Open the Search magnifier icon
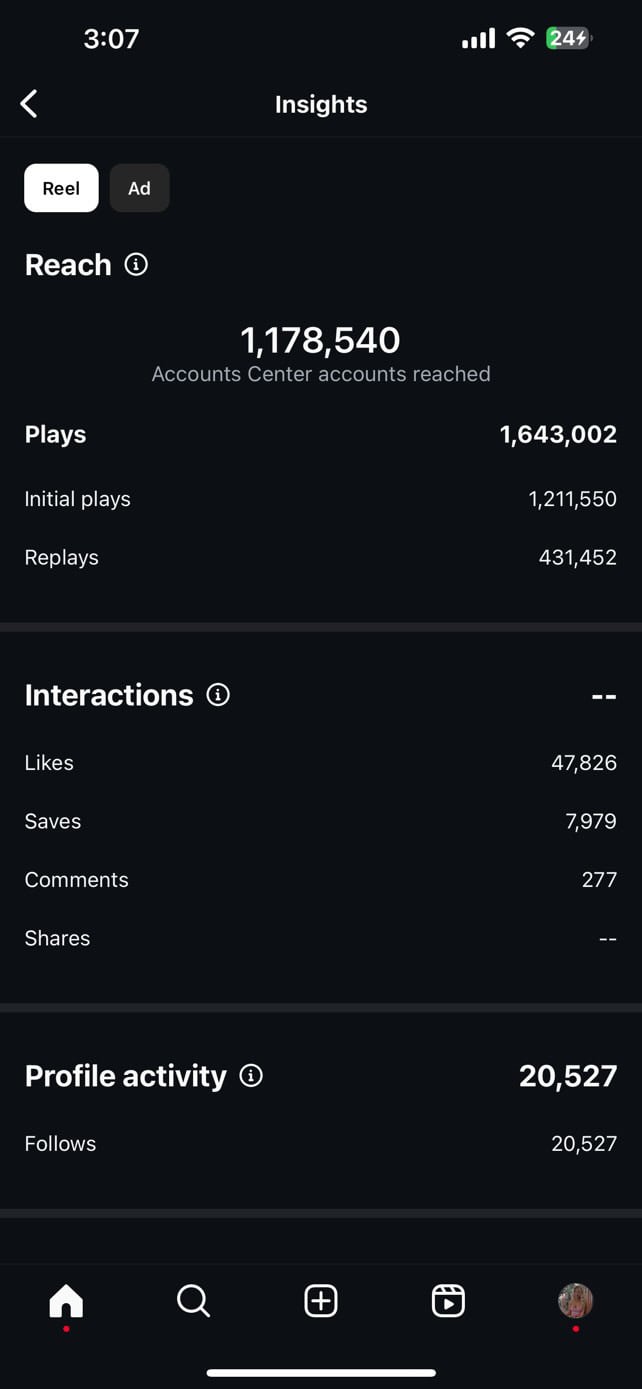 click(x=193, y=1300)
